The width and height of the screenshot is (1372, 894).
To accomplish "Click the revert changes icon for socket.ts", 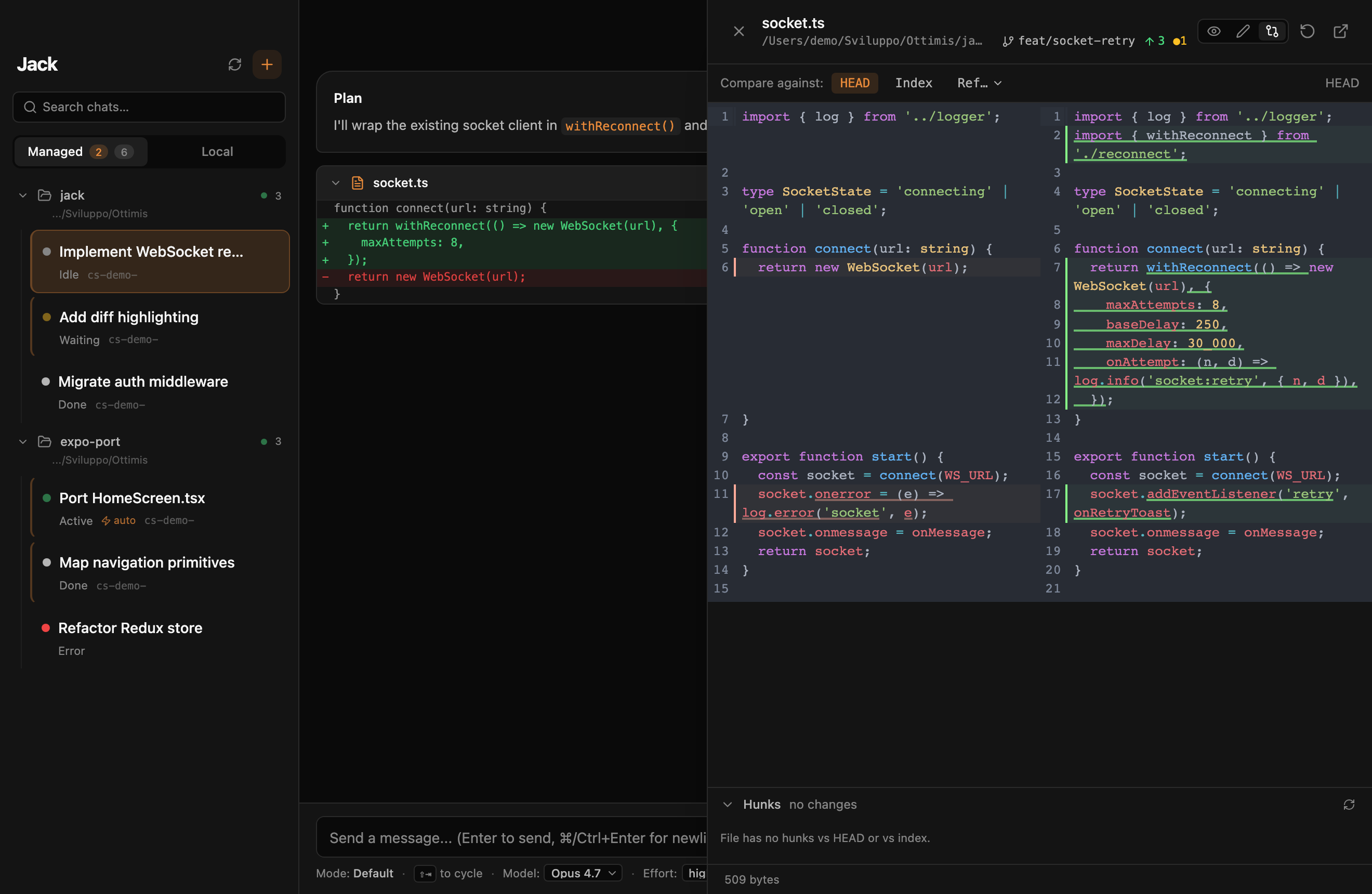I will pos(1308,31).
